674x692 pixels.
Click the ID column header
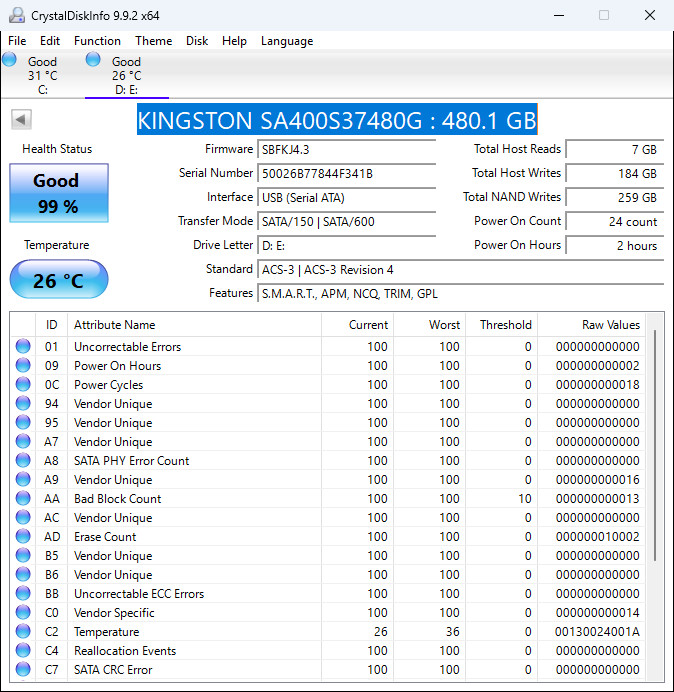click(52, 325)
